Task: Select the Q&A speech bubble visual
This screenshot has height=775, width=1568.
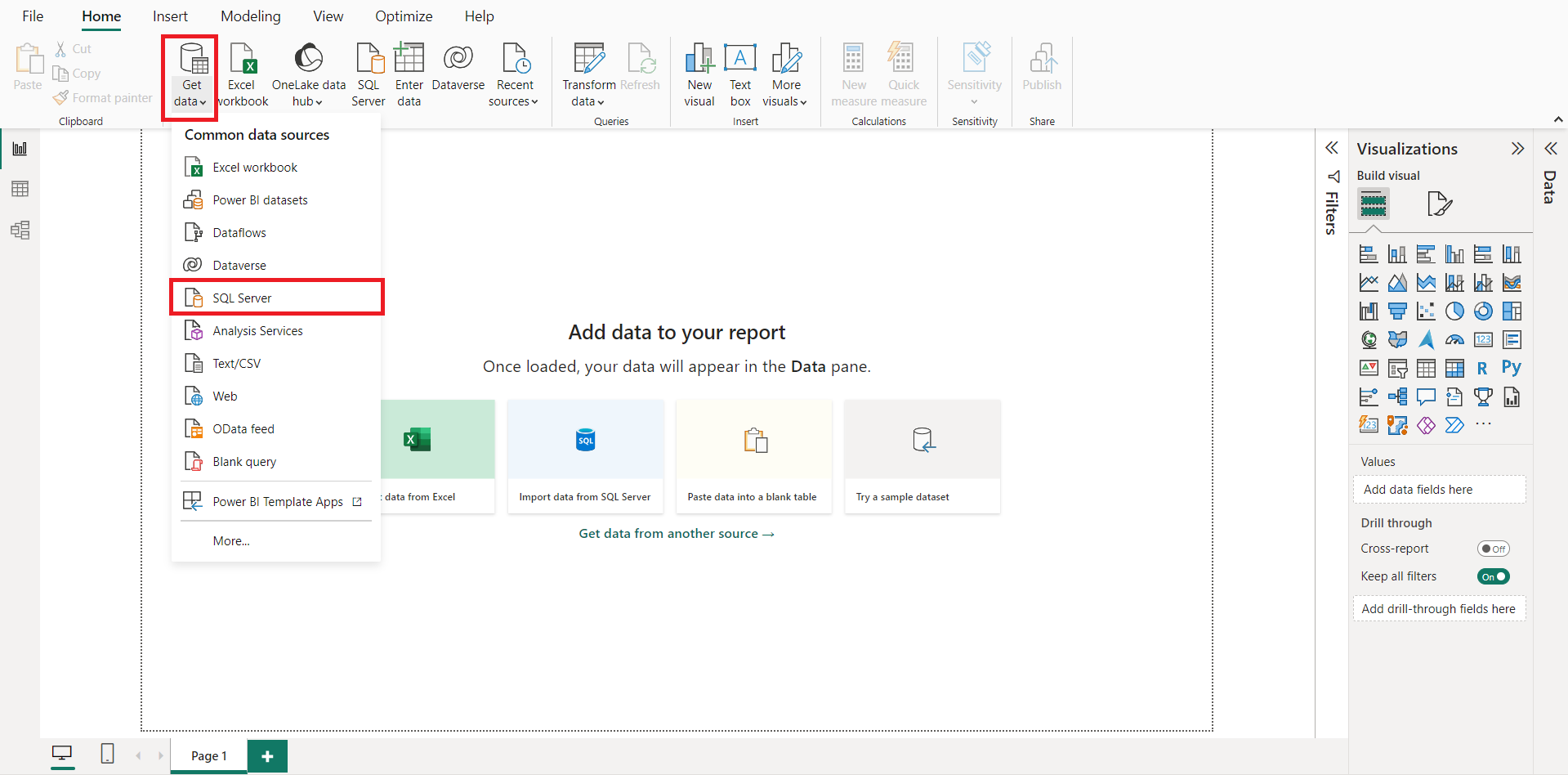Action: [1426, 397]
